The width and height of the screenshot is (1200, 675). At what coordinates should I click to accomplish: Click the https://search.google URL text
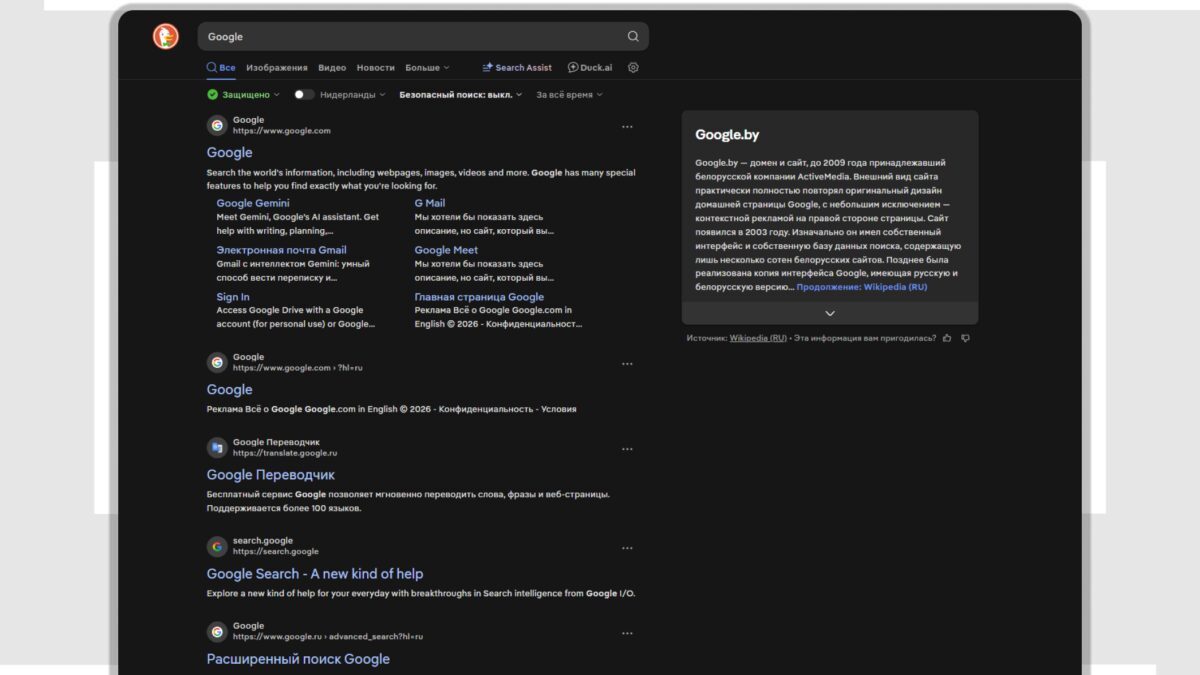276,552
